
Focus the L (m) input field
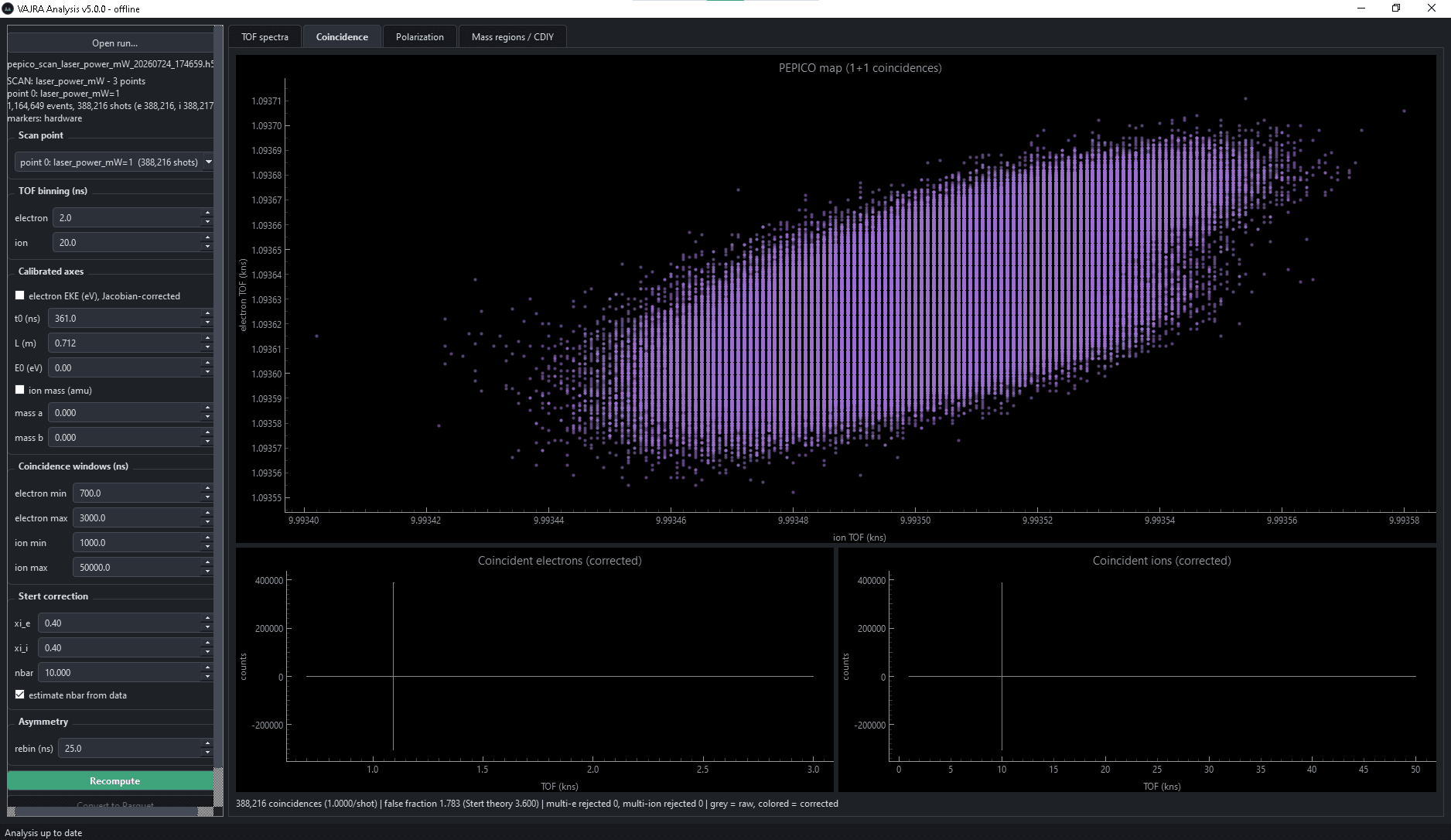click(x=125, y=343)
